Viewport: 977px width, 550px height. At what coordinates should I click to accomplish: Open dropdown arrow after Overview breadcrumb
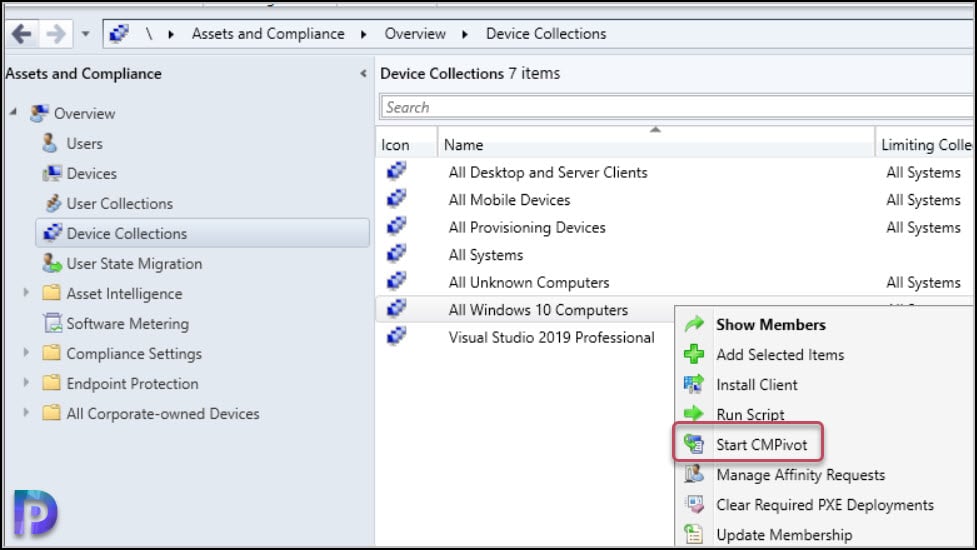pos(465,34)
